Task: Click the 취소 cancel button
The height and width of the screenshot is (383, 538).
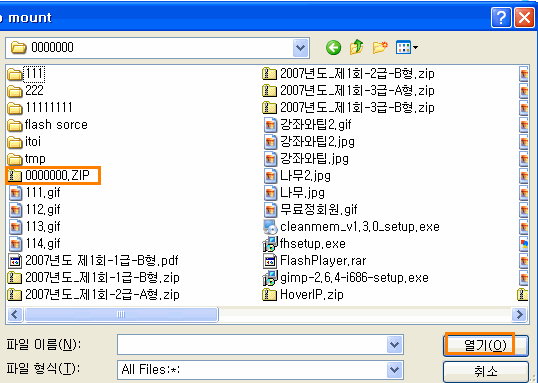Action: 485,371
